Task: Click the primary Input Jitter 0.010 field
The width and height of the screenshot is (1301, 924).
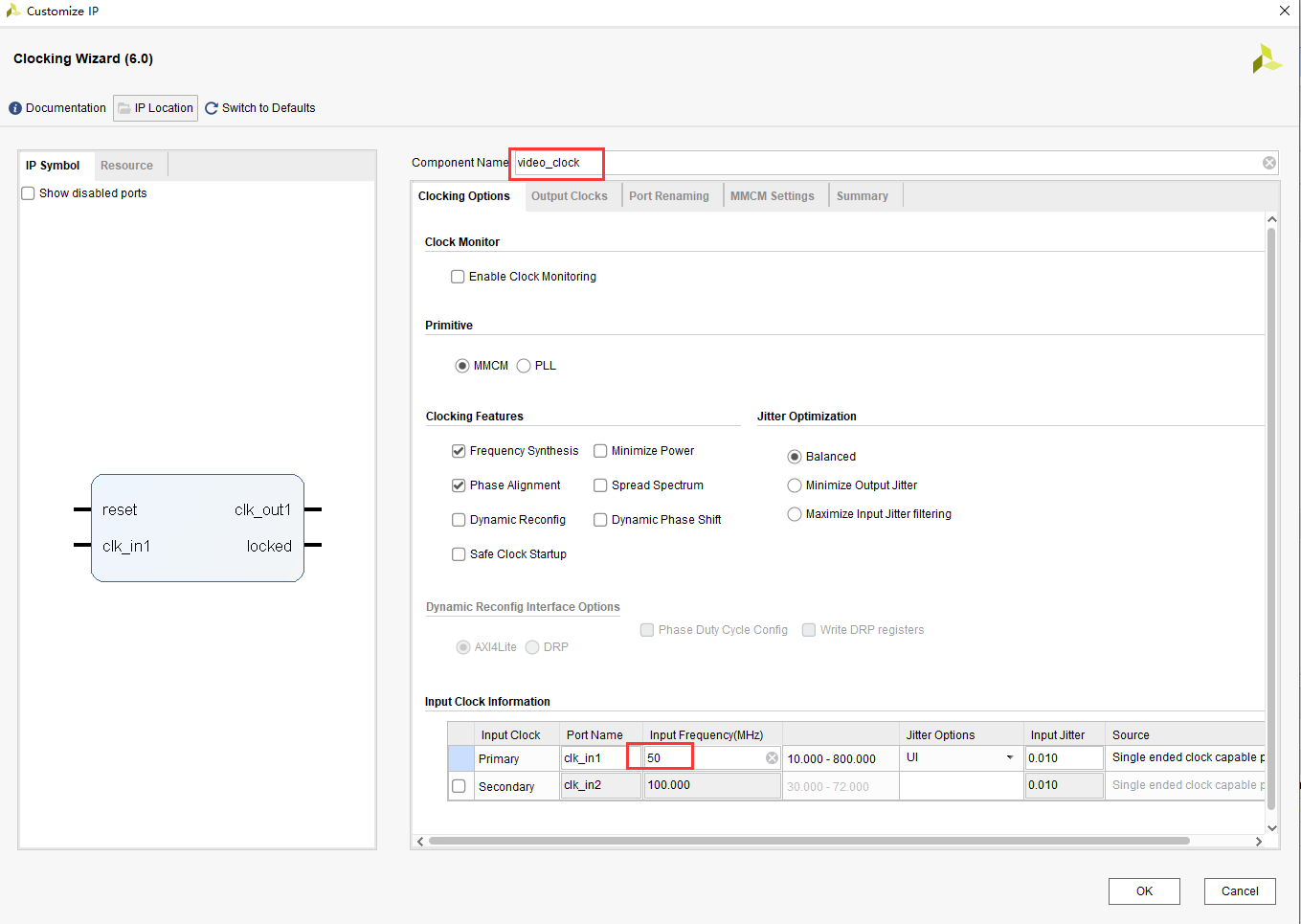Action: pyautogui.click(x=1064, y=757)
